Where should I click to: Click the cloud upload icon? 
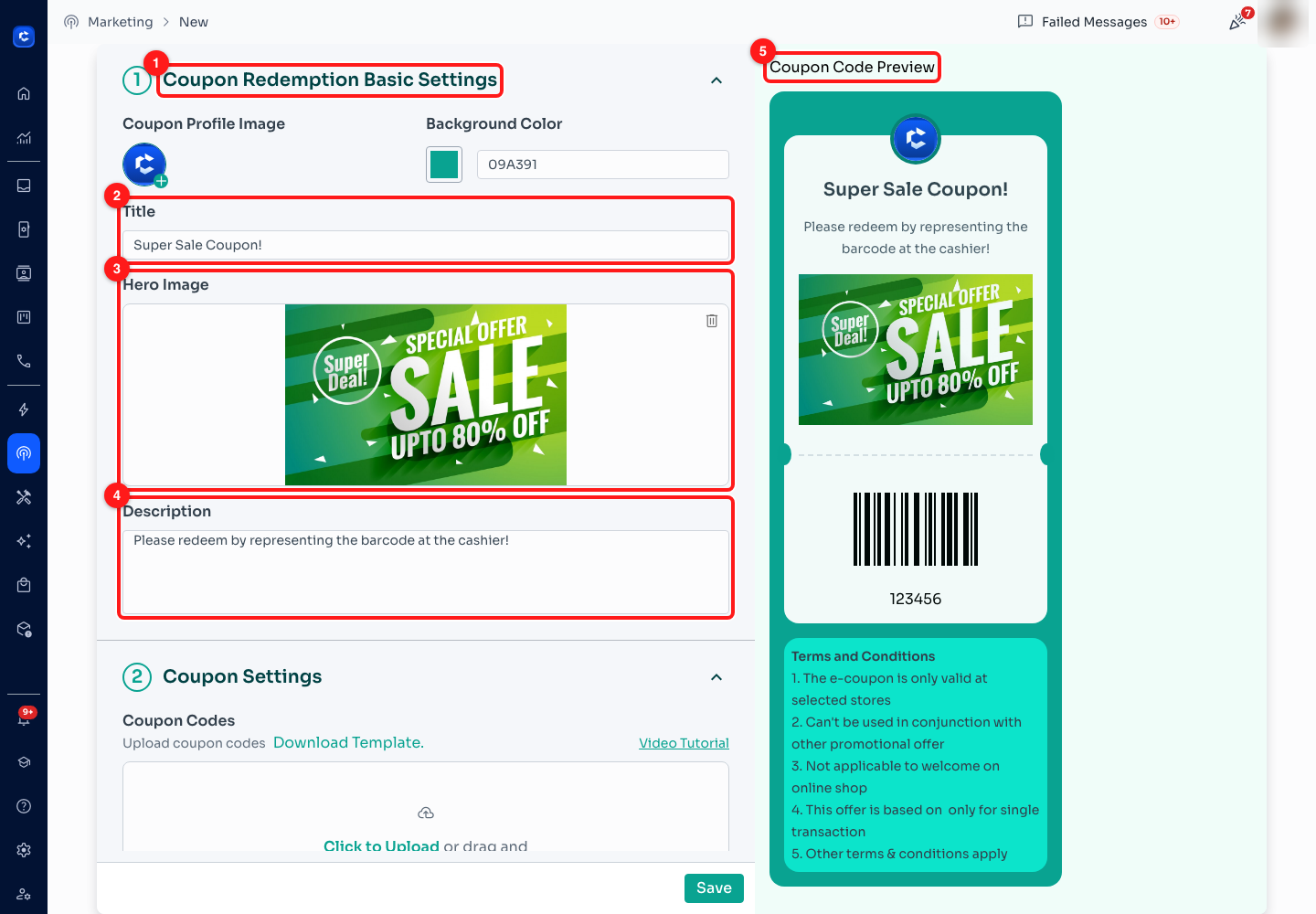pos(426,813)
